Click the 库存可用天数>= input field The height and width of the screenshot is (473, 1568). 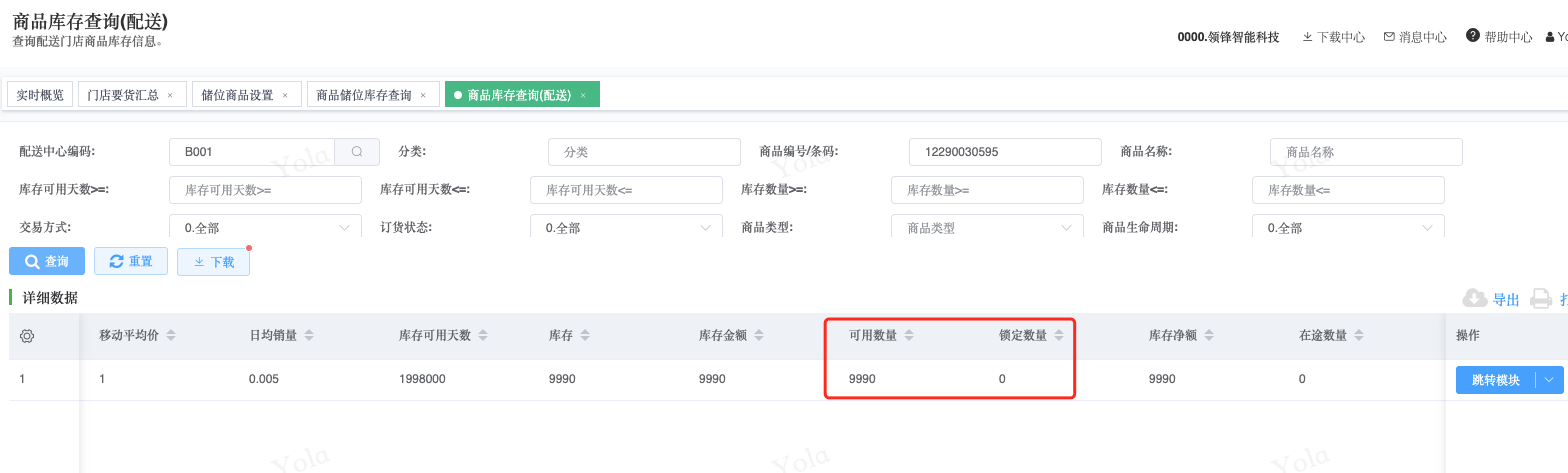pyautogui.click(x=265, y=190)
